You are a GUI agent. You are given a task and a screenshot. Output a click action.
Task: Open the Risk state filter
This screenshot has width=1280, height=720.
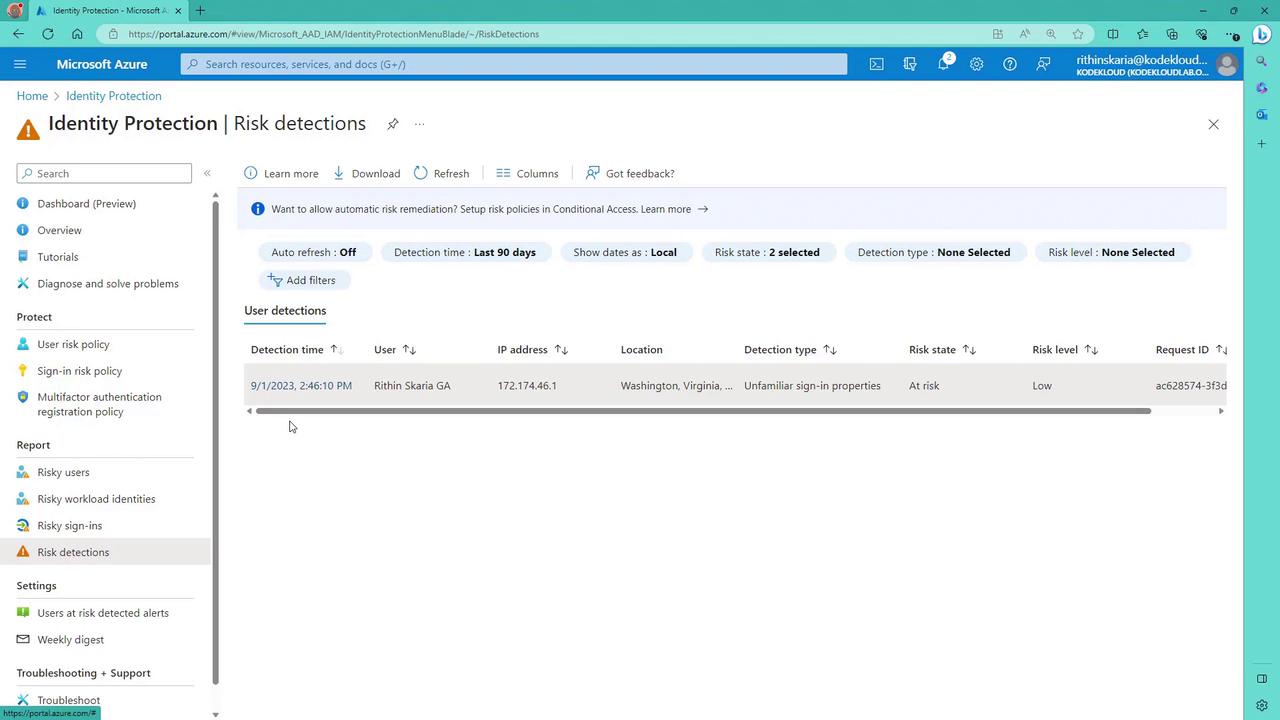coord(767,252)
